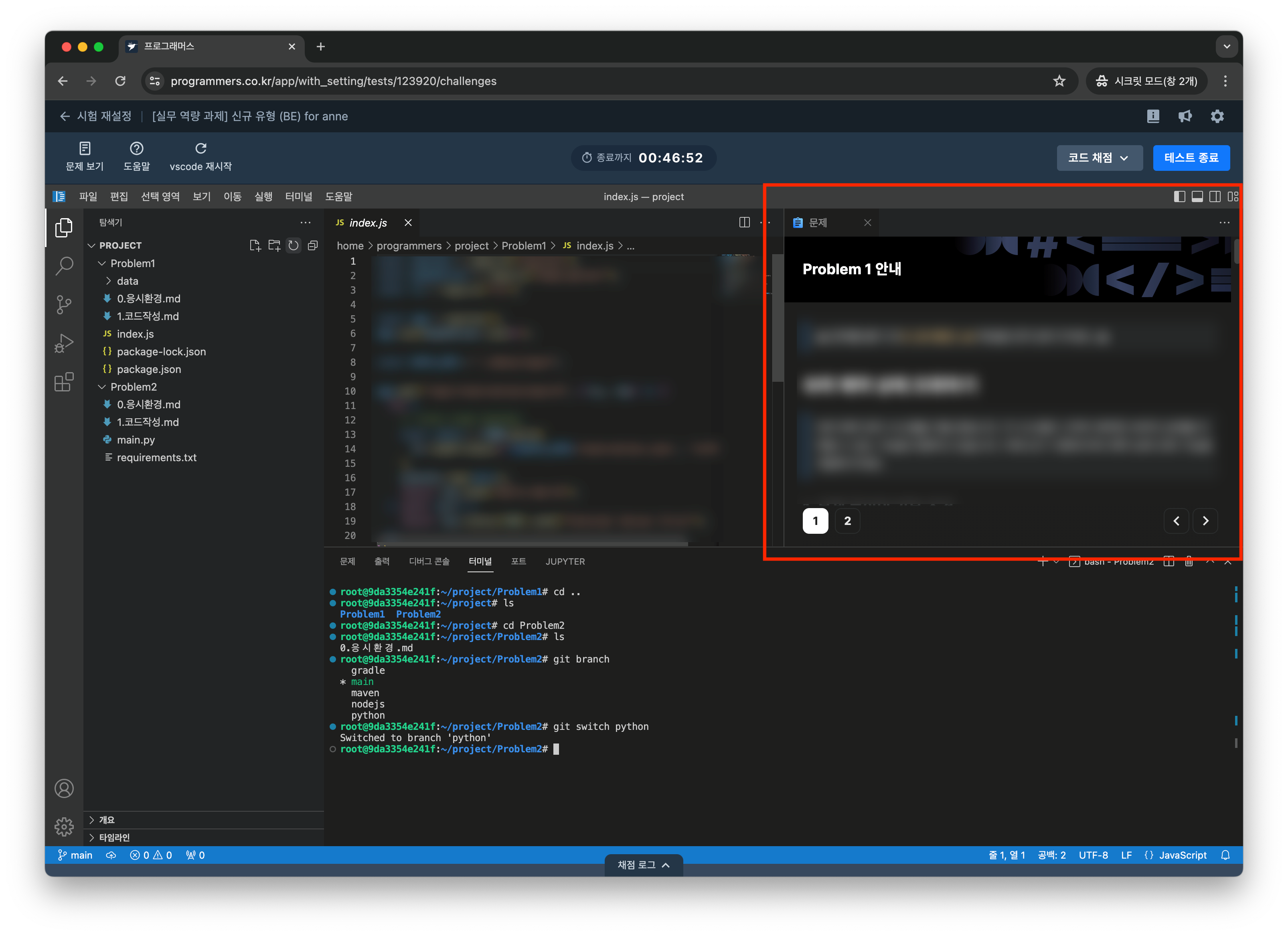Open the Accounts menu icon
This screenshot has height=936, width=1288.
tap(64, 788)
